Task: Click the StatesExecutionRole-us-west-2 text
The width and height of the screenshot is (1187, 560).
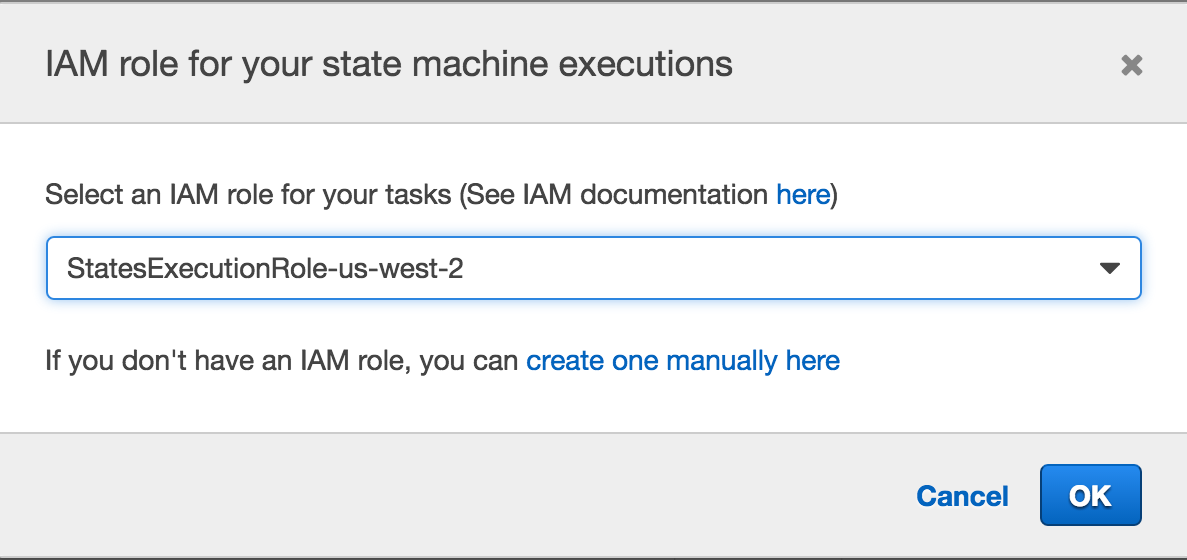Action: coord(265,268)
